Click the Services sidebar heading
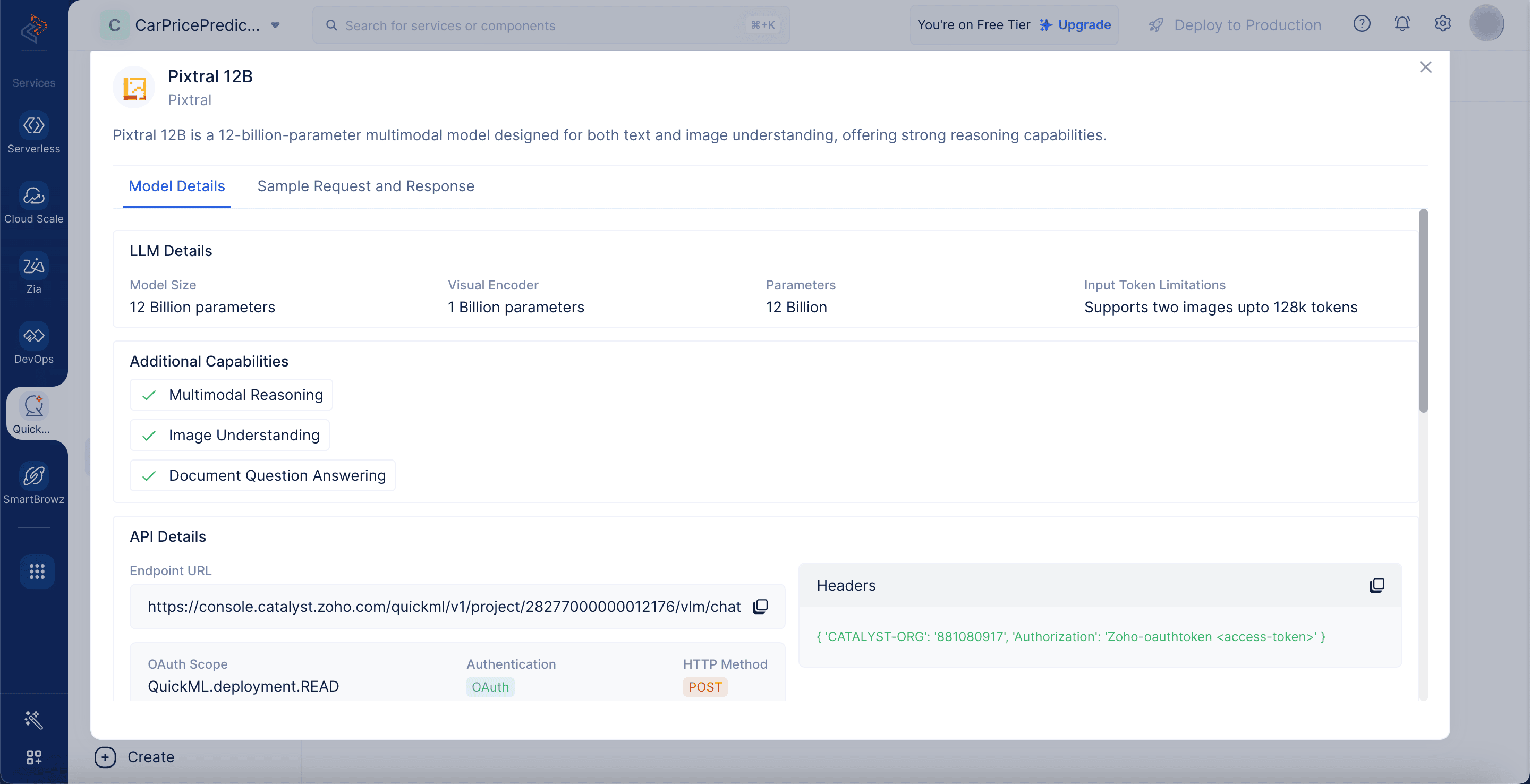Image resolution: width=1530 pixels, height=784 pixels. [x=34, y=82]
